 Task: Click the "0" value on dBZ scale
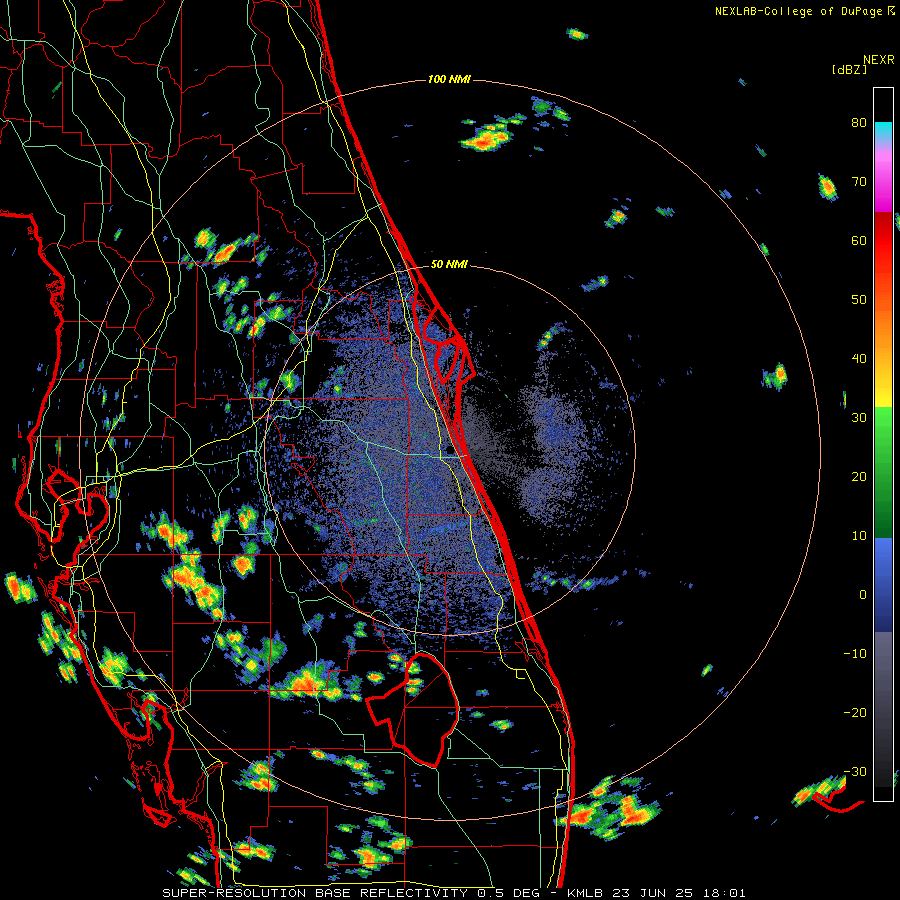coord(863,595)
